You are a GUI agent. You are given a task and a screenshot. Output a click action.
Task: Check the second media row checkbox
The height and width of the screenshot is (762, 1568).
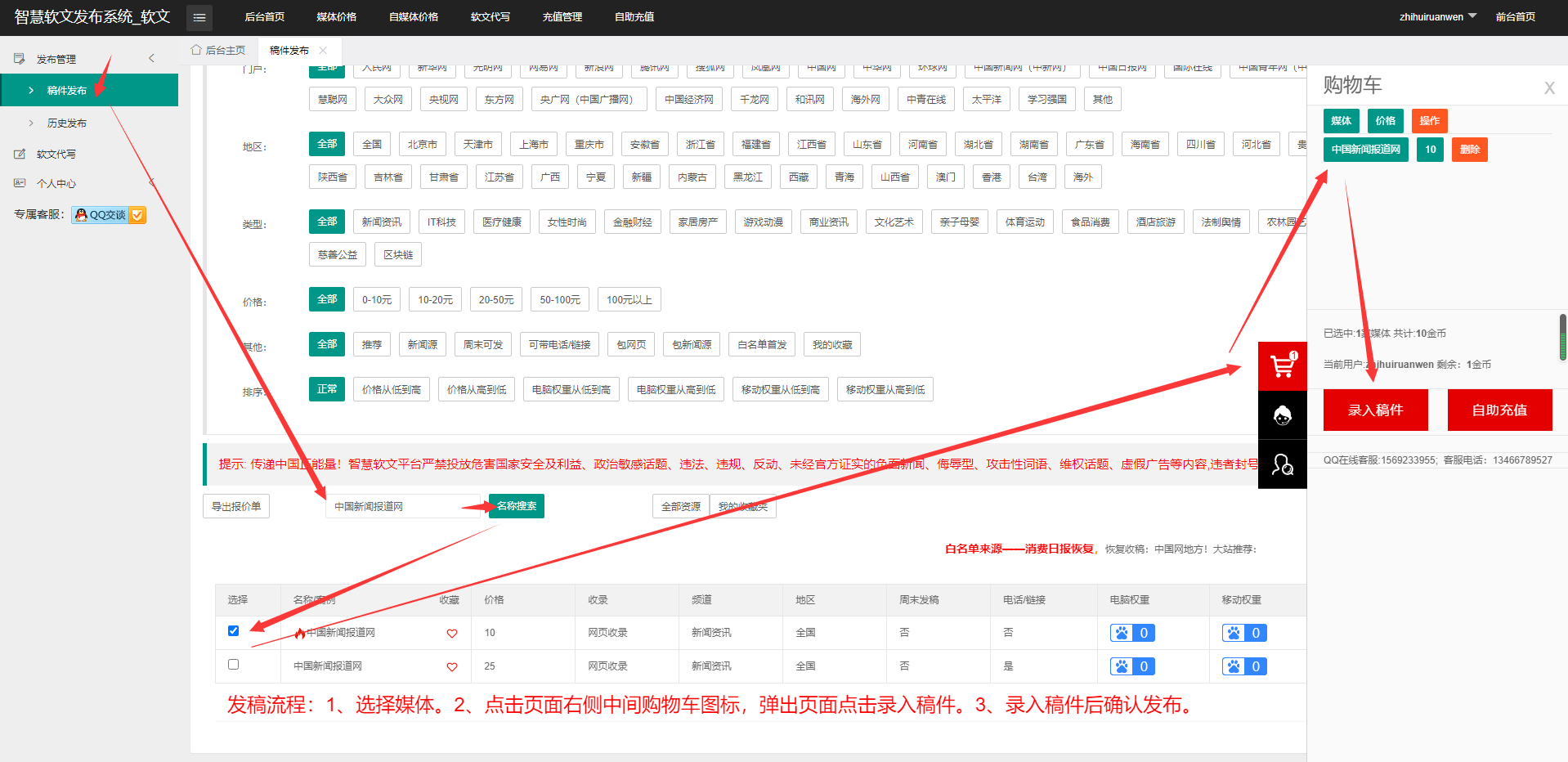coord(233,664)
